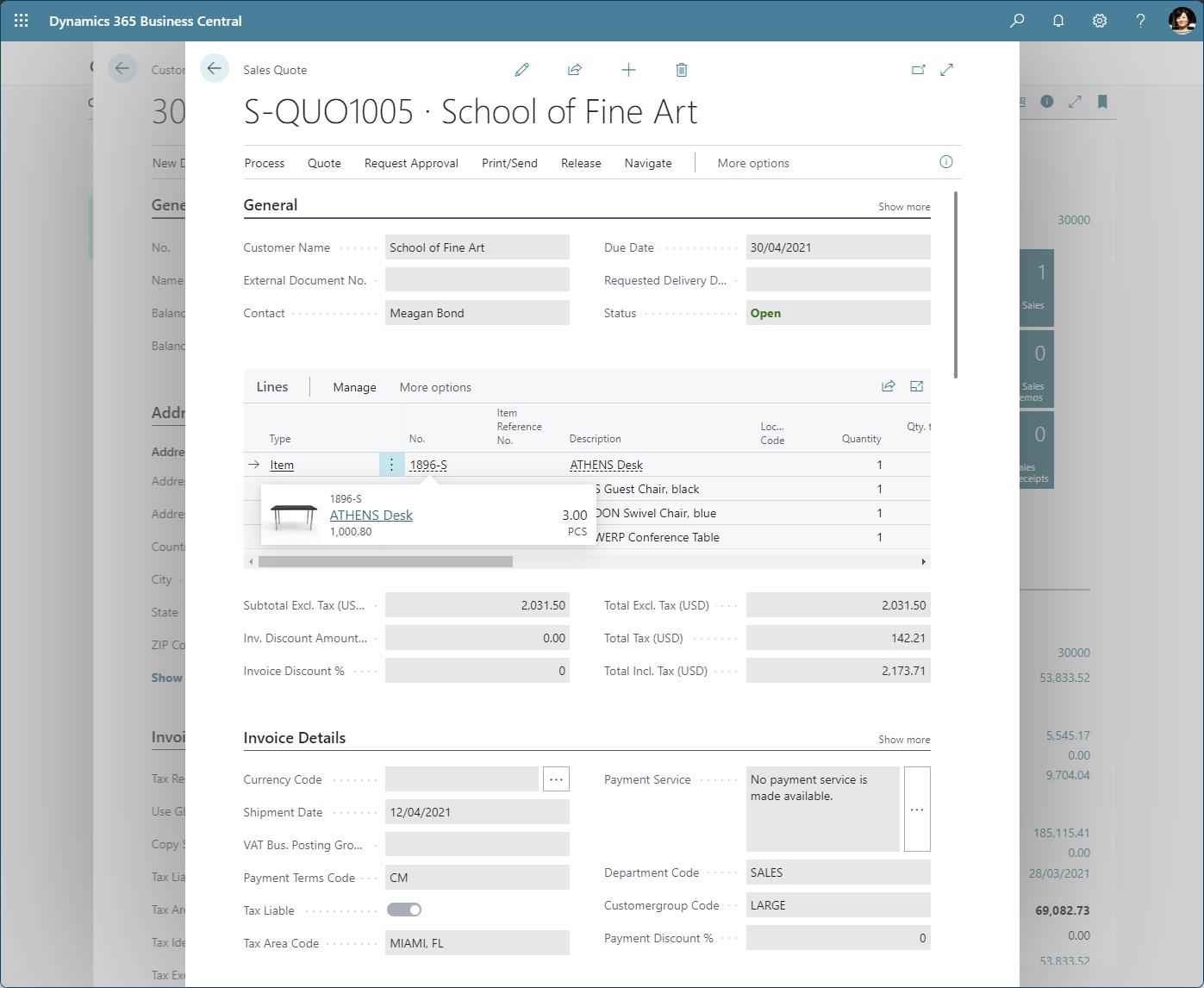Show more fields in the General section
This screenshot has width=1204, height=988.
pos(903,206)
